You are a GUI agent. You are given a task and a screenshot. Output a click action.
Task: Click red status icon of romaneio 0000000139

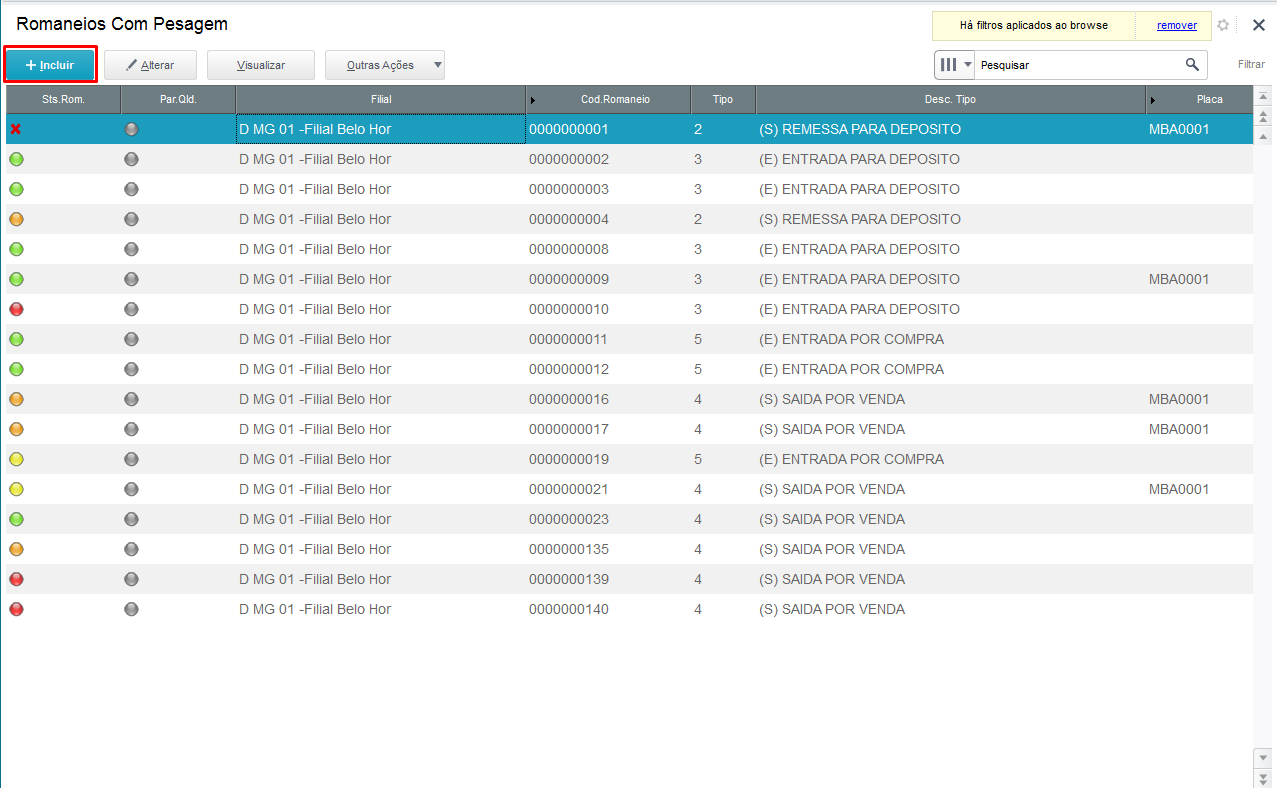pyautogui.click(x=16, y=579)
